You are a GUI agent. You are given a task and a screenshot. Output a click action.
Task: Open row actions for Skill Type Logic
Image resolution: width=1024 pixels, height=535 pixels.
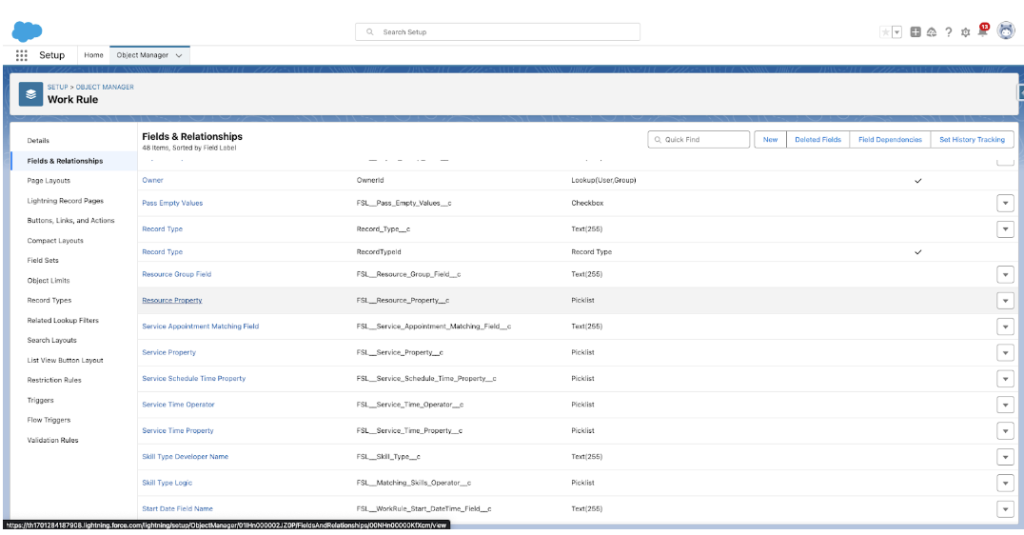1005,483
